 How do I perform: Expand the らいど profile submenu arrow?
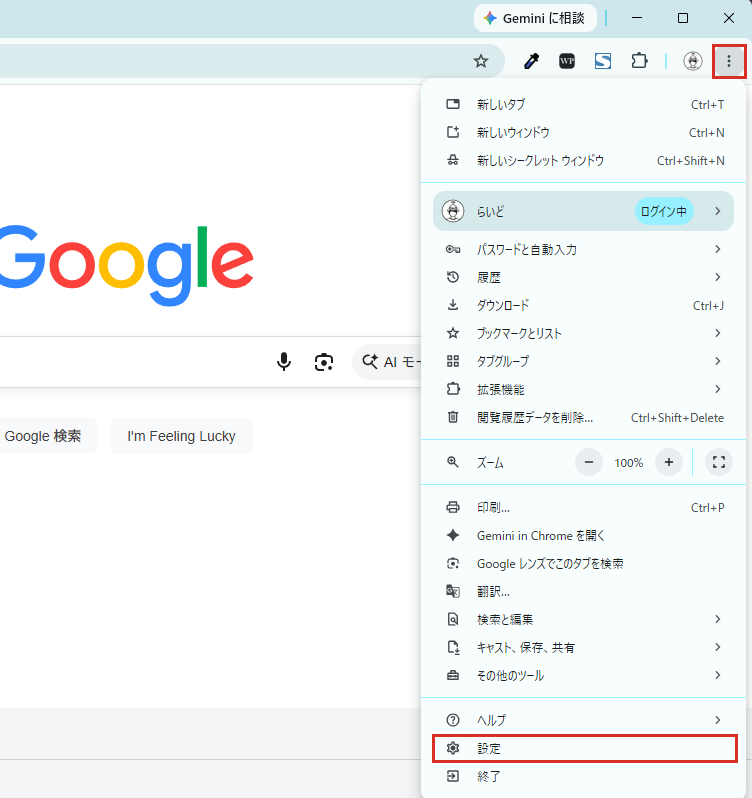(718, 211)
